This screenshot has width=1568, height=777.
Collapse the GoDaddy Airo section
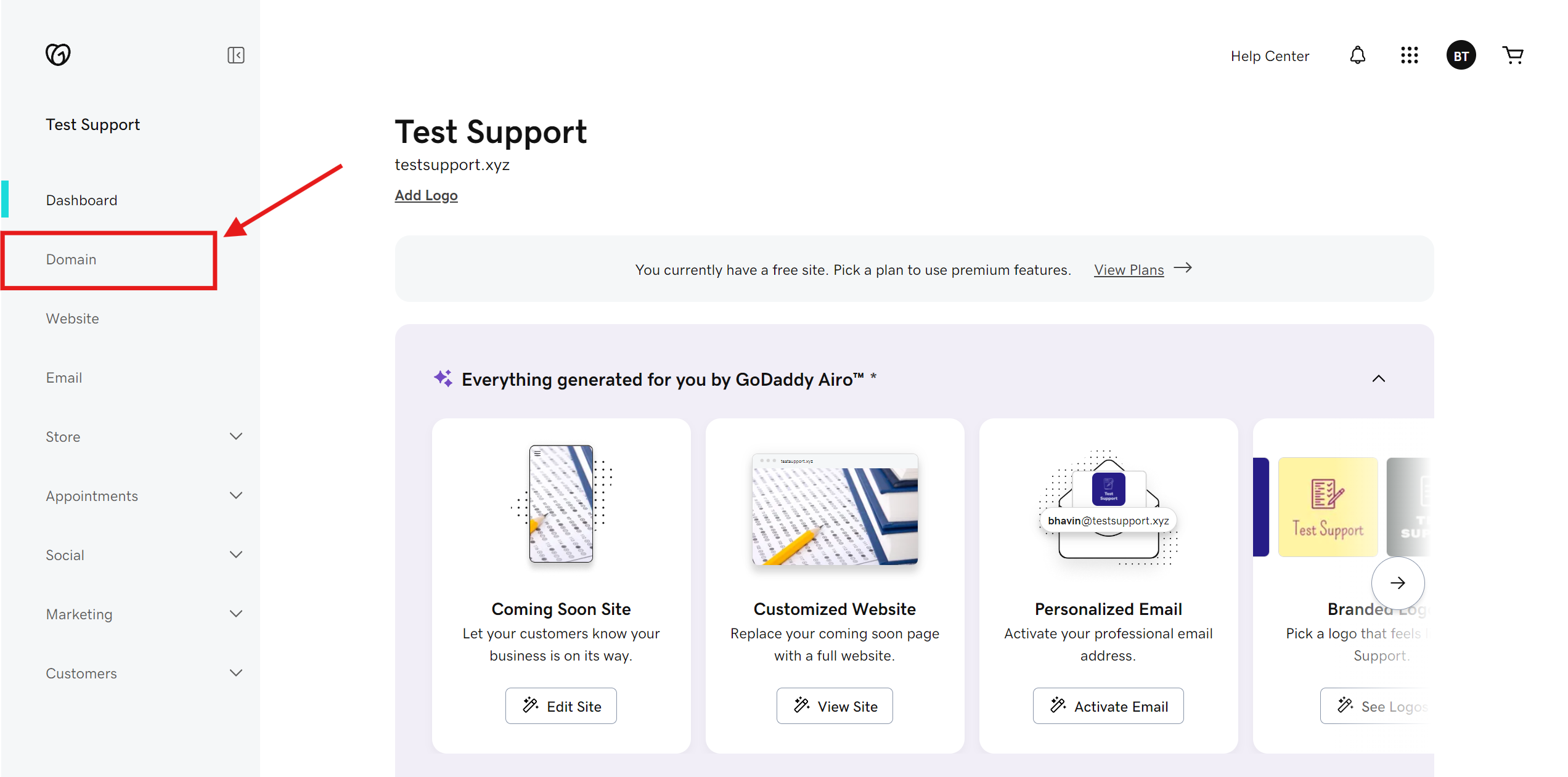click(1379, 378)
